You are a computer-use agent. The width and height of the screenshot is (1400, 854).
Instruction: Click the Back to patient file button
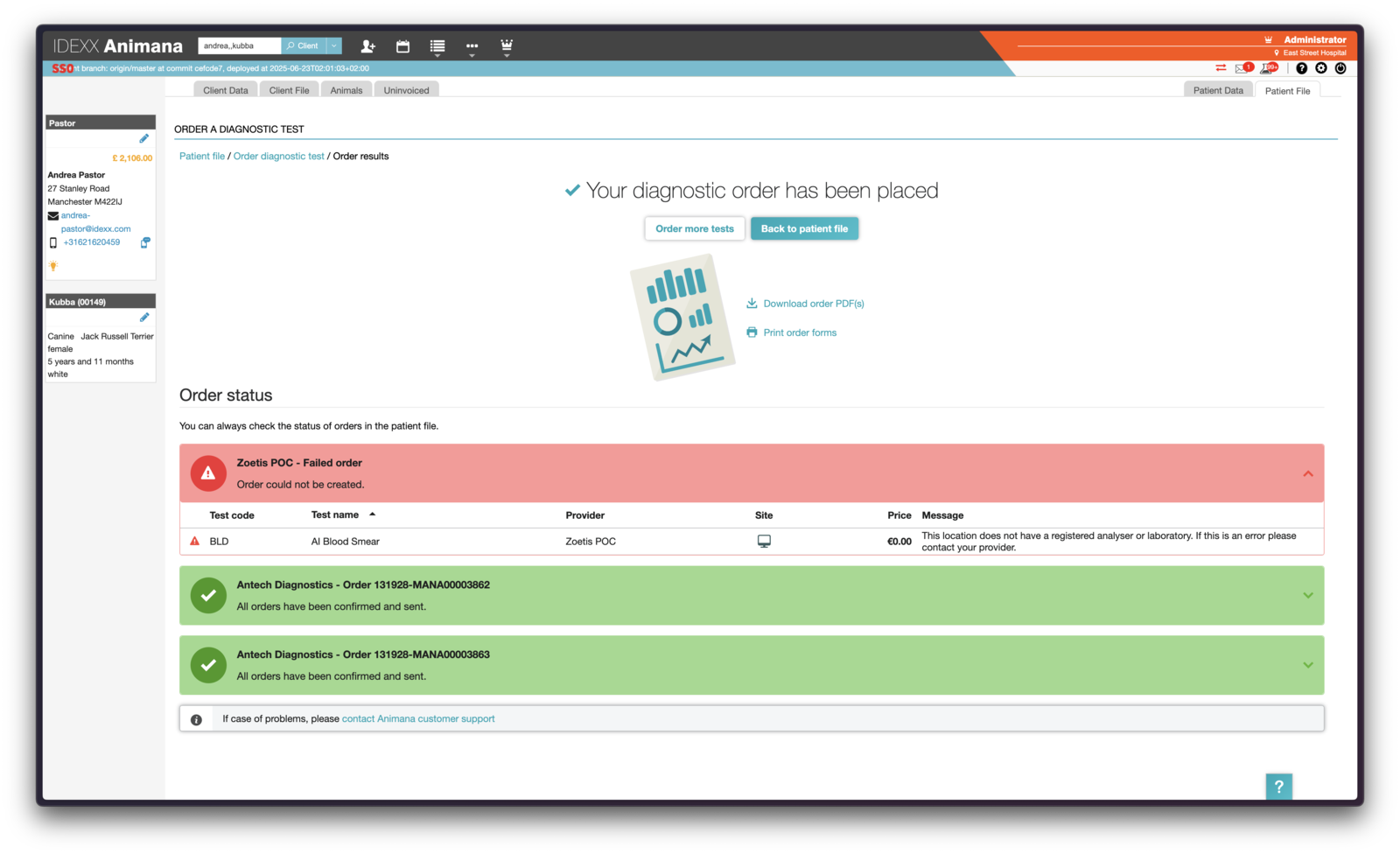tap(804, 228)
